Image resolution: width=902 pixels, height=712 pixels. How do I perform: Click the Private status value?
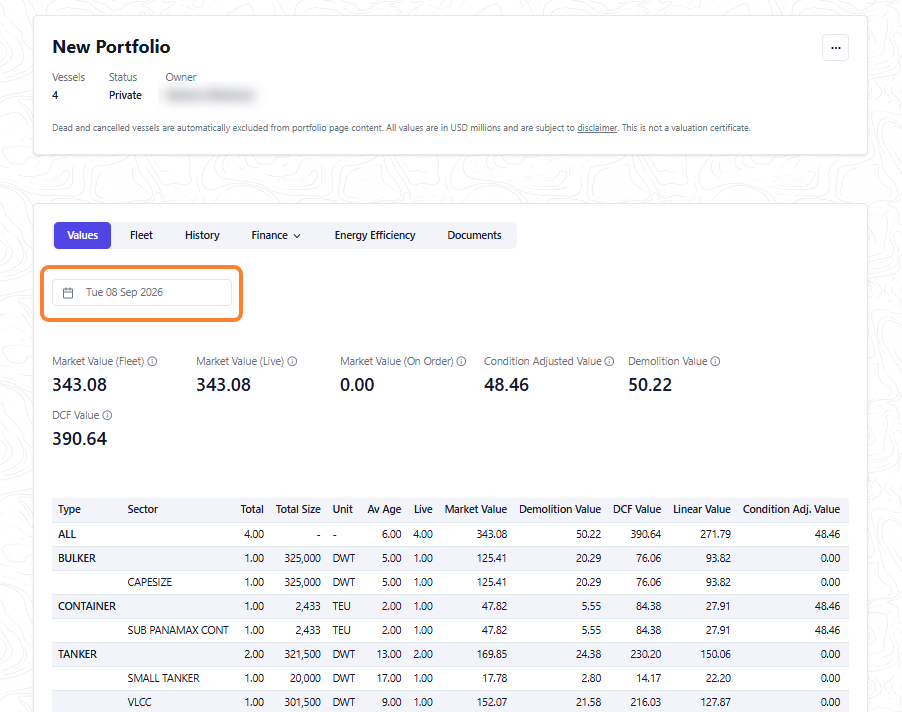[x=125, y=95]
